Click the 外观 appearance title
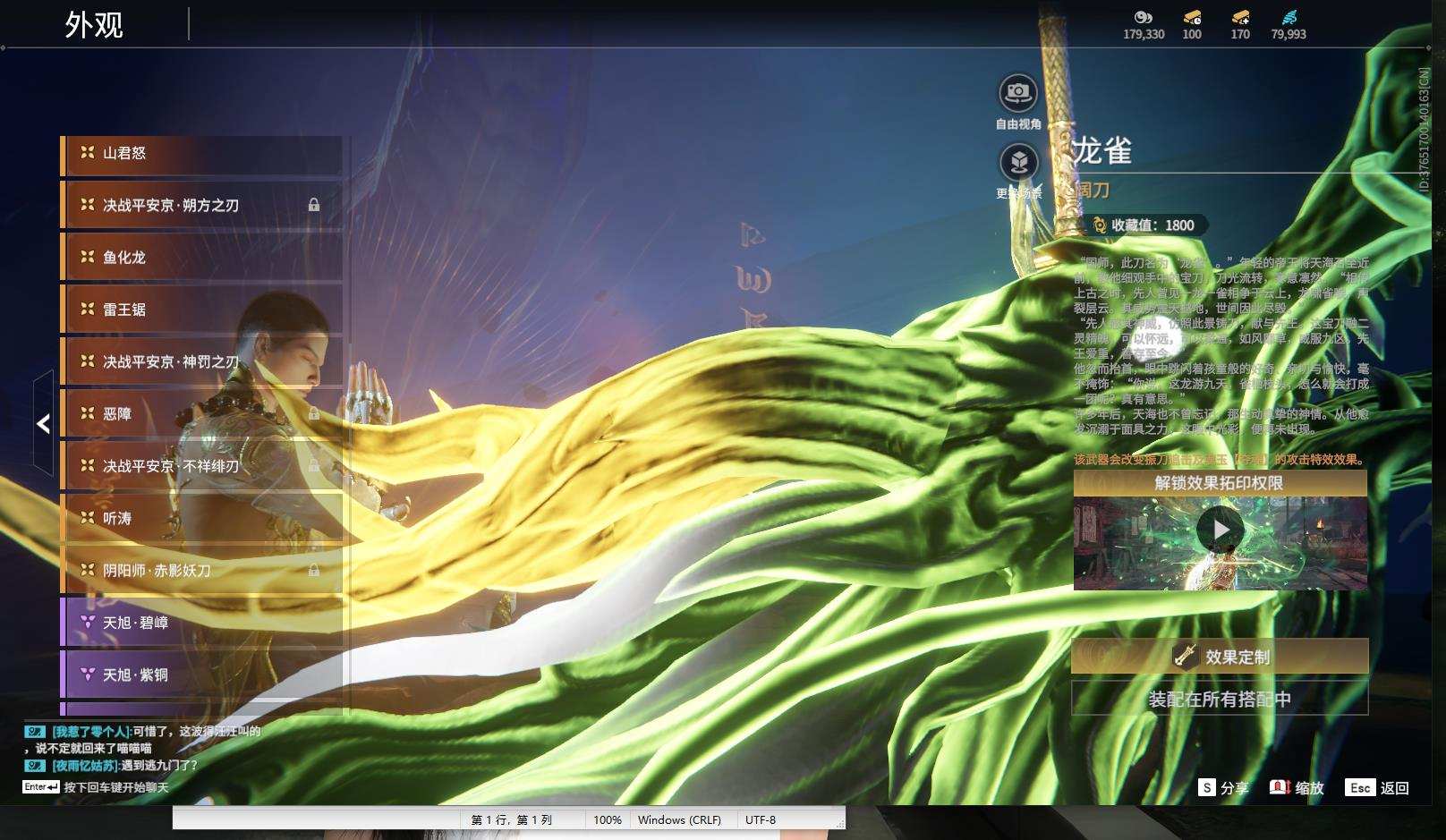The width and height of the screenshot is (1446, 840). [x=94, y=25]
